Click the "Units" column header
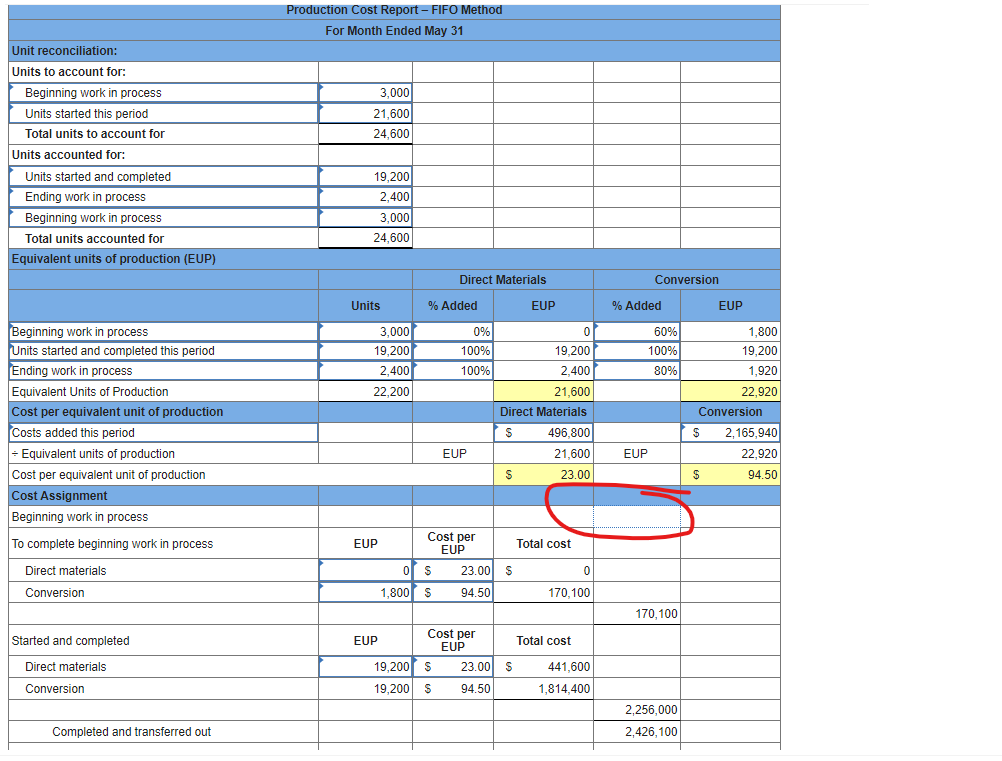Viewport: 1002px width, 761px height. point(366,305)
